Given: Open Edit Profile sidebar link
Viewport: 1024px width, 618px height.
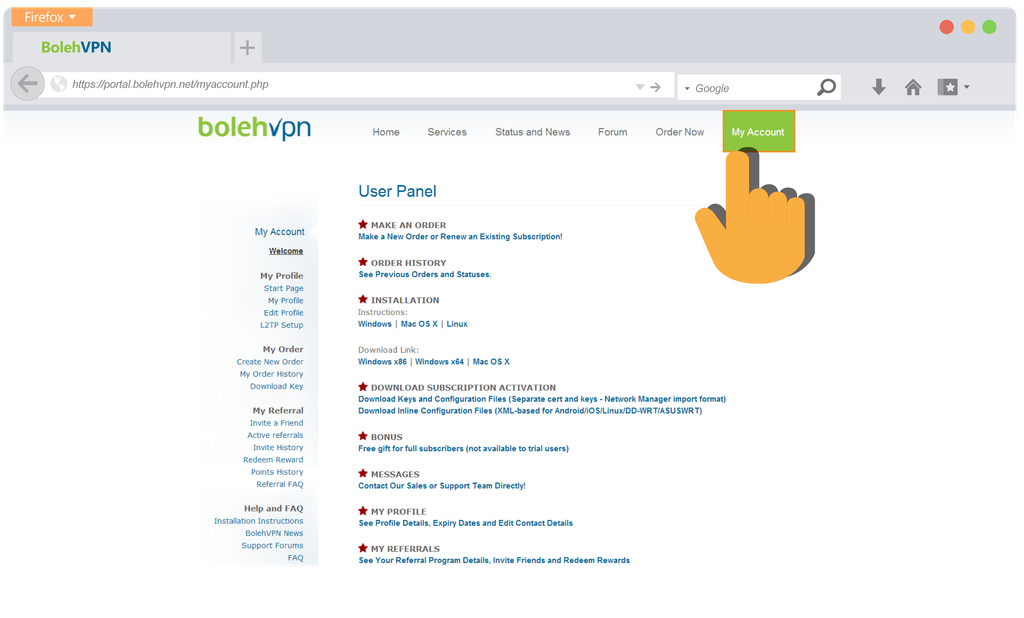Looking at the screenshot, I should click(x=283, y=313).
